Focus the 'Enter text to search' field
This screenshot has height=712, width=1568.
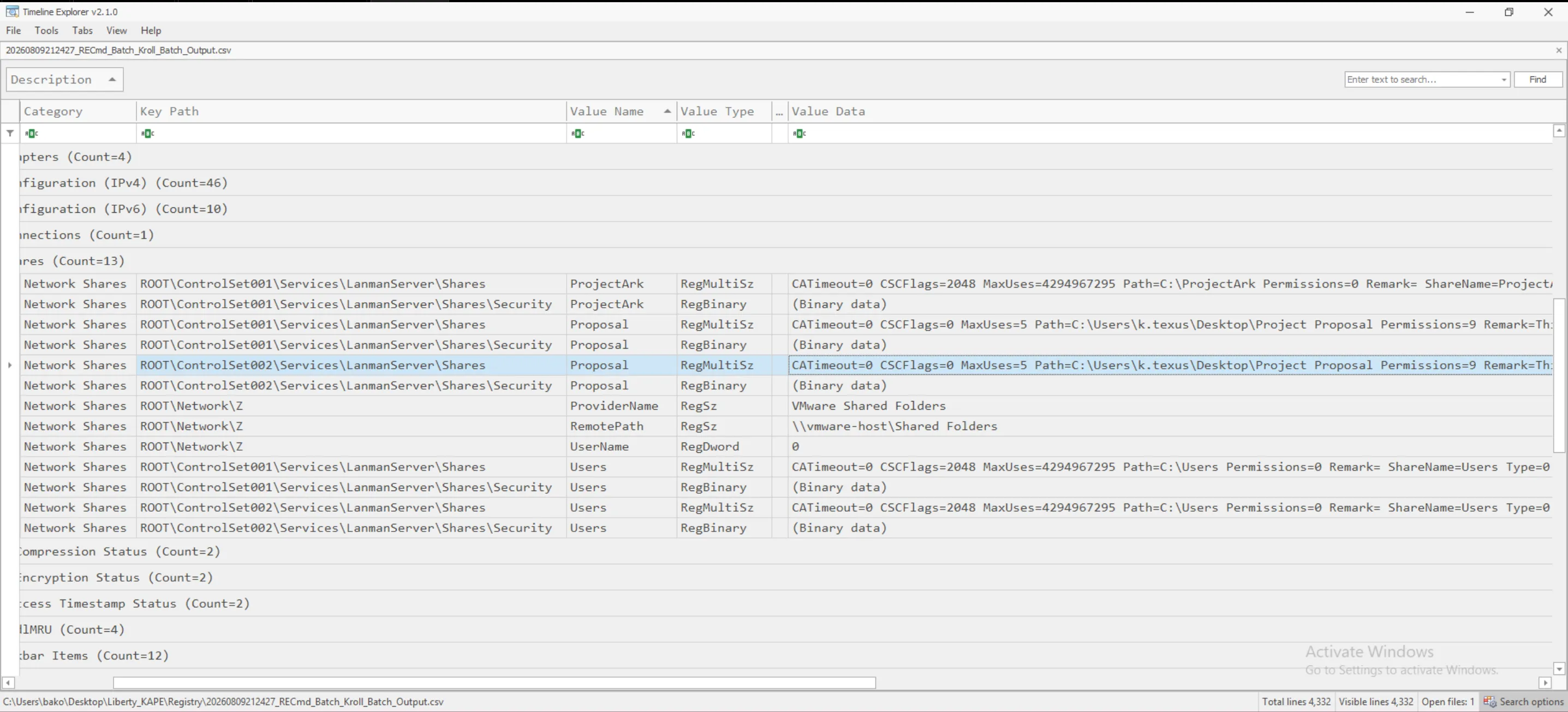[1422, 79]
